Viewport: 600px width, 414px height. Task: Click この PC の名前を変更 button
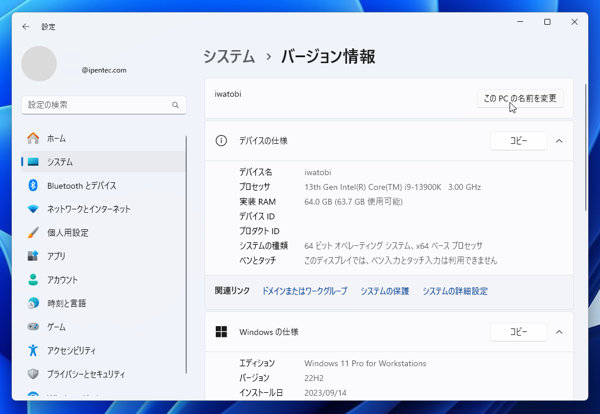[520, 99]
